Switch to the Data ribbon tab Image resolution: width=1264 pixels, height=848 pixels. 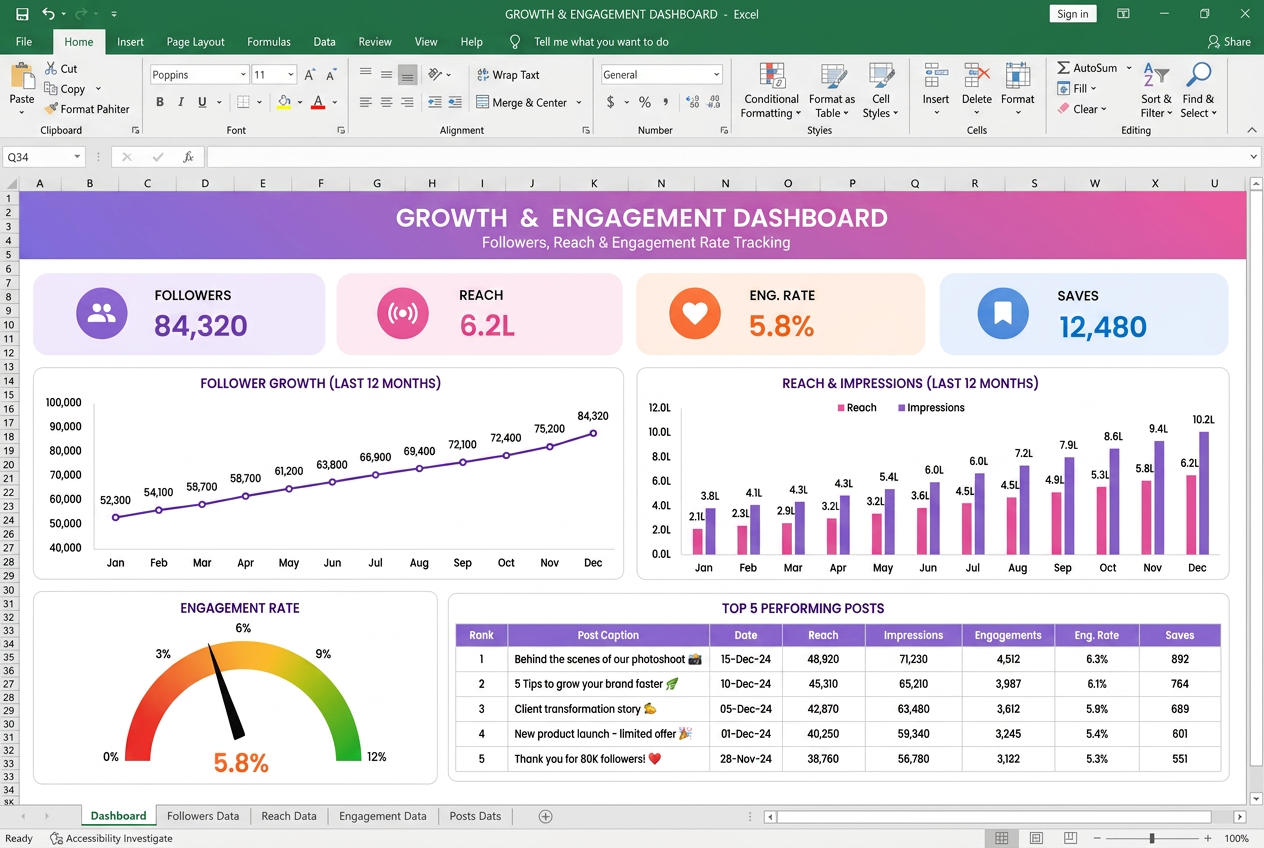[324, 42]
